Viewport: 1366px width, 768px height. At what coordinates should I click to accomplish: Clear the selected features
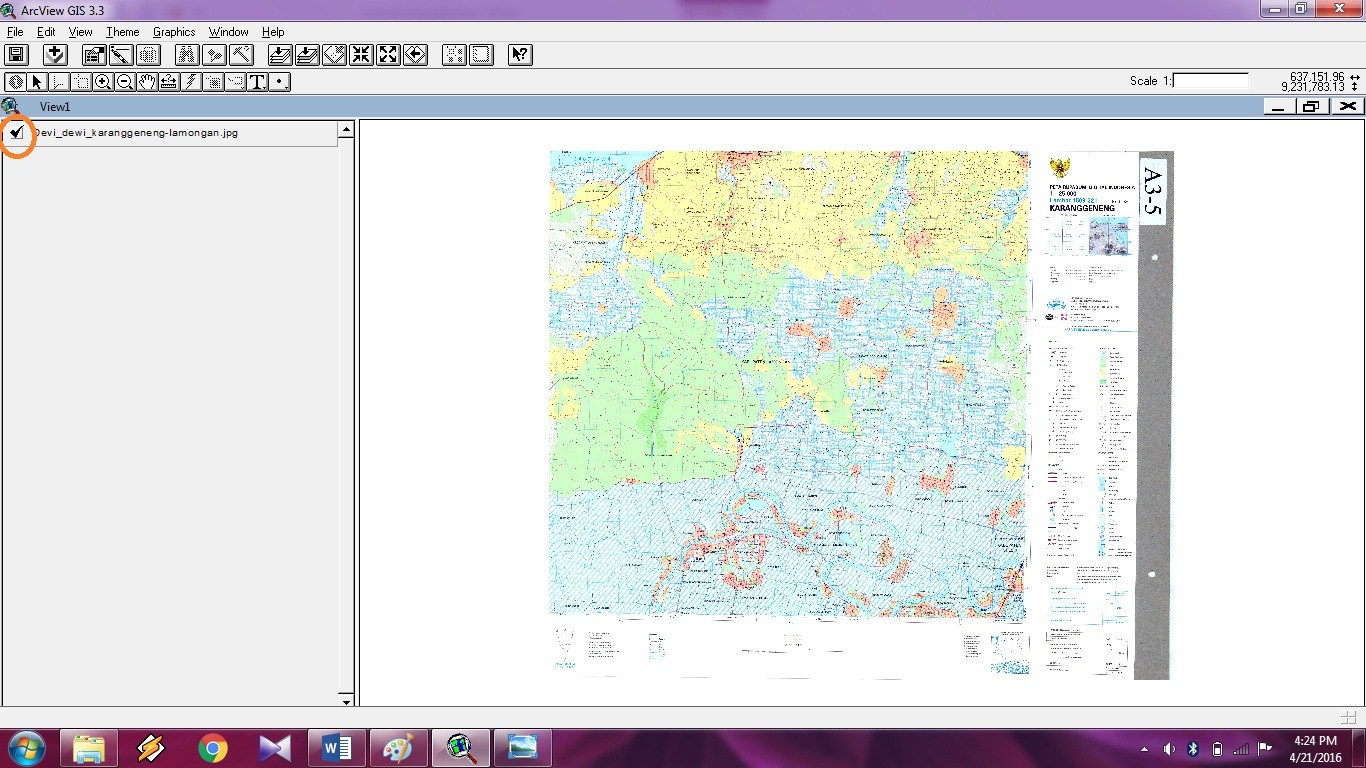(x=481, y=55)
